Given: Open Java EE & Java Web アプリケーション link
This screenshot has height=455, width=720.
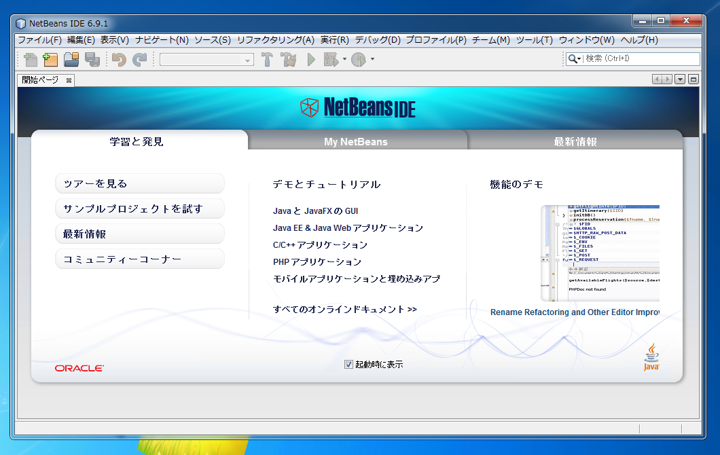Looking at the screenshot, I should point(348,228).
